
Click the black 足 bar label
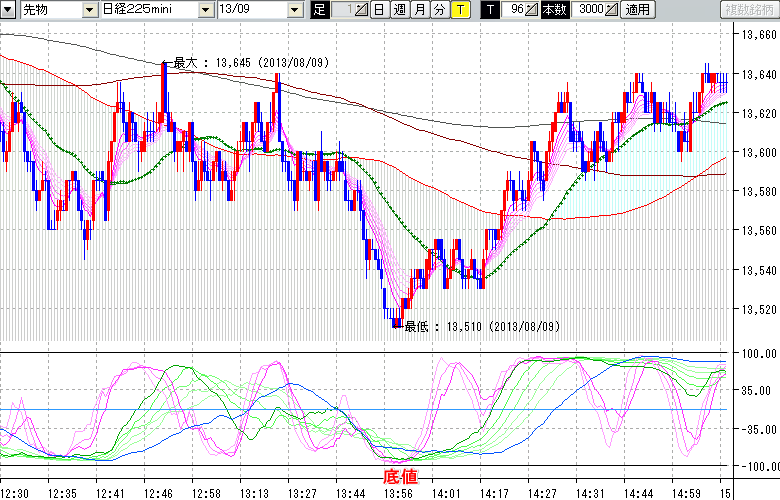click(319, 9)
